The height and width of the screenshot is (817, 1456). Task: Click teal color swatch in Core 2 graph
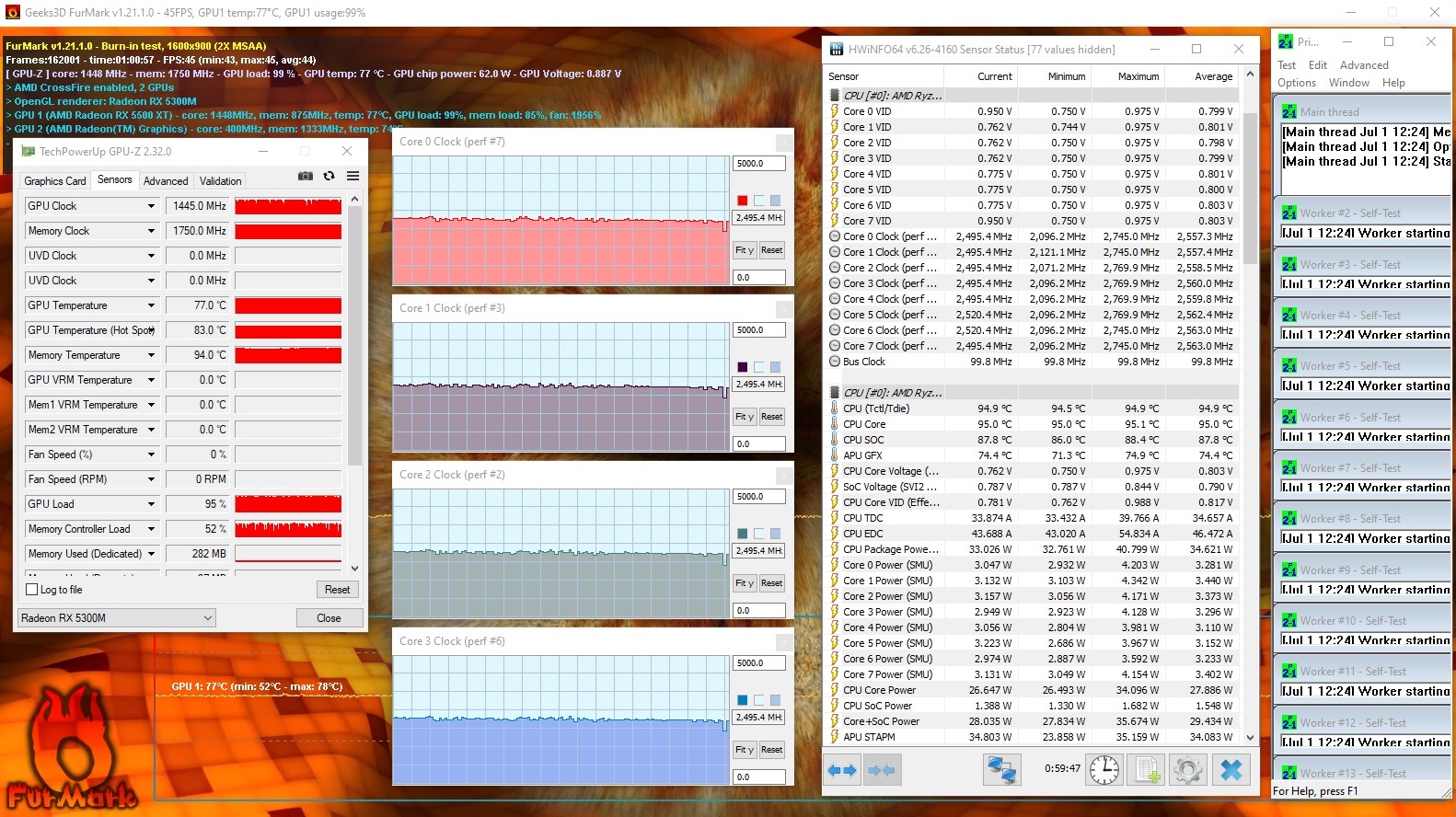[x=742, y=534]
